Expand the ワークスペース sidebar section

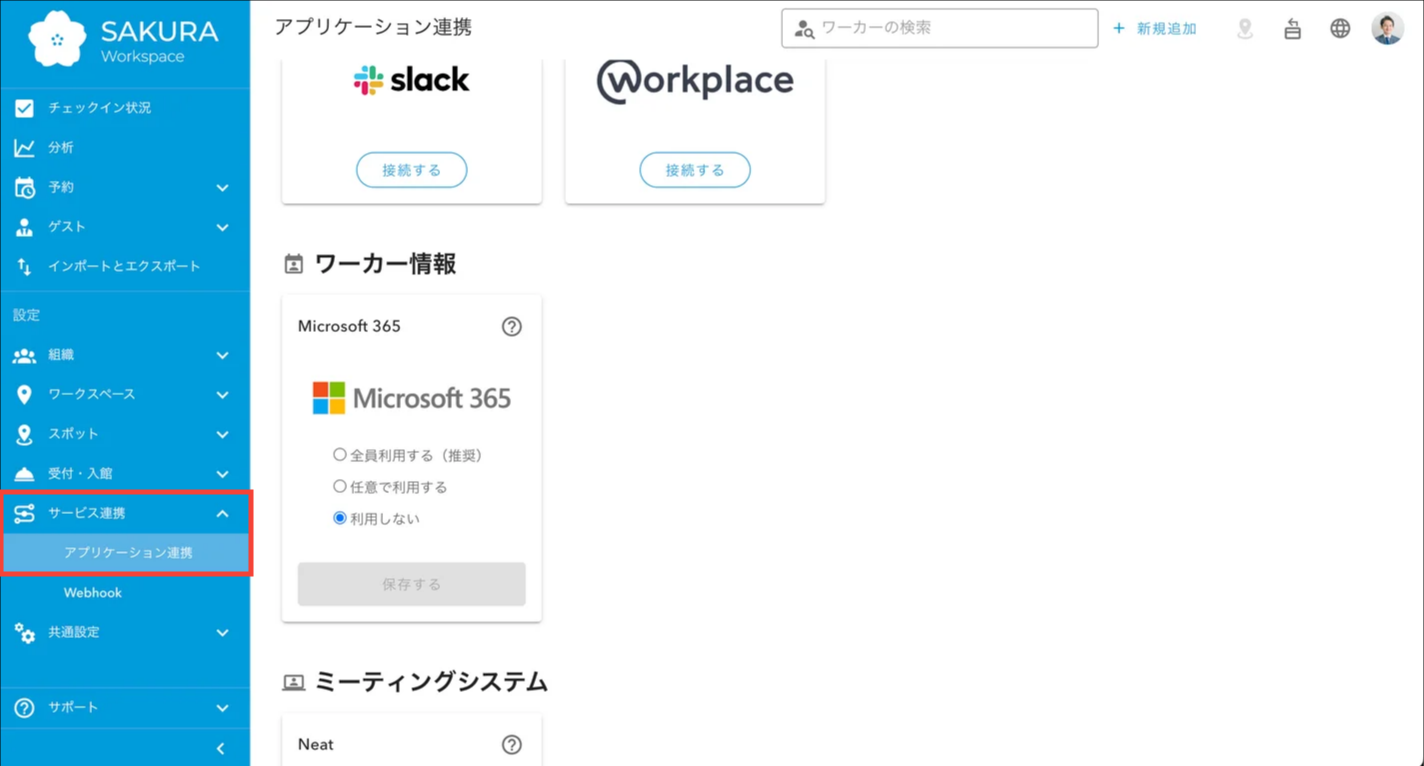click(x=222, y=395)
